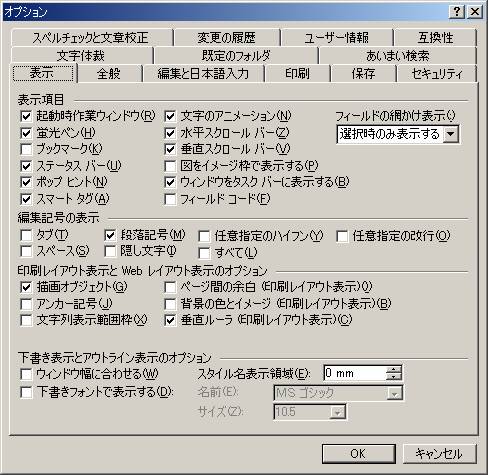This screenshot has width=488, height=475.
Task: Increase スタイル名表示領域 with up spinner arrow
Action: pos(394,369)
